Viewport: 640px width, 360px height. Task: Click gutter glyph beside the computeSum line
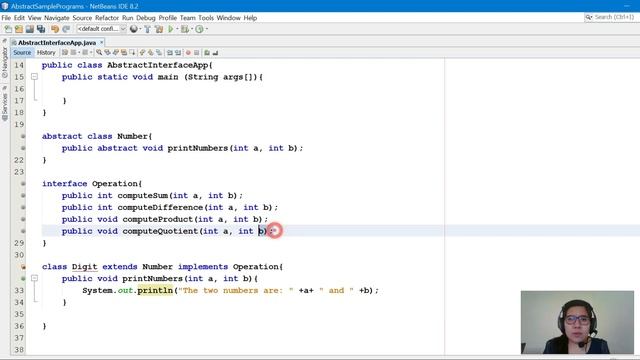tap(23, 196)
